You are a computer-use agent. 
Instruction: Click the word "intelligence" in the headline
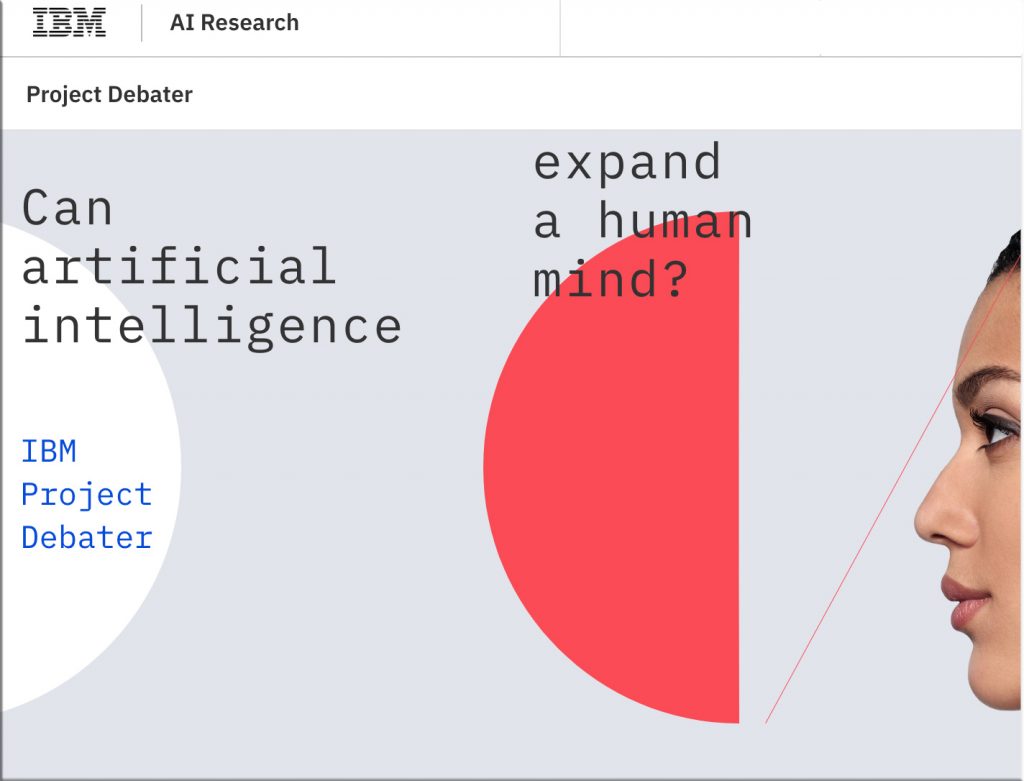(212, 326)
